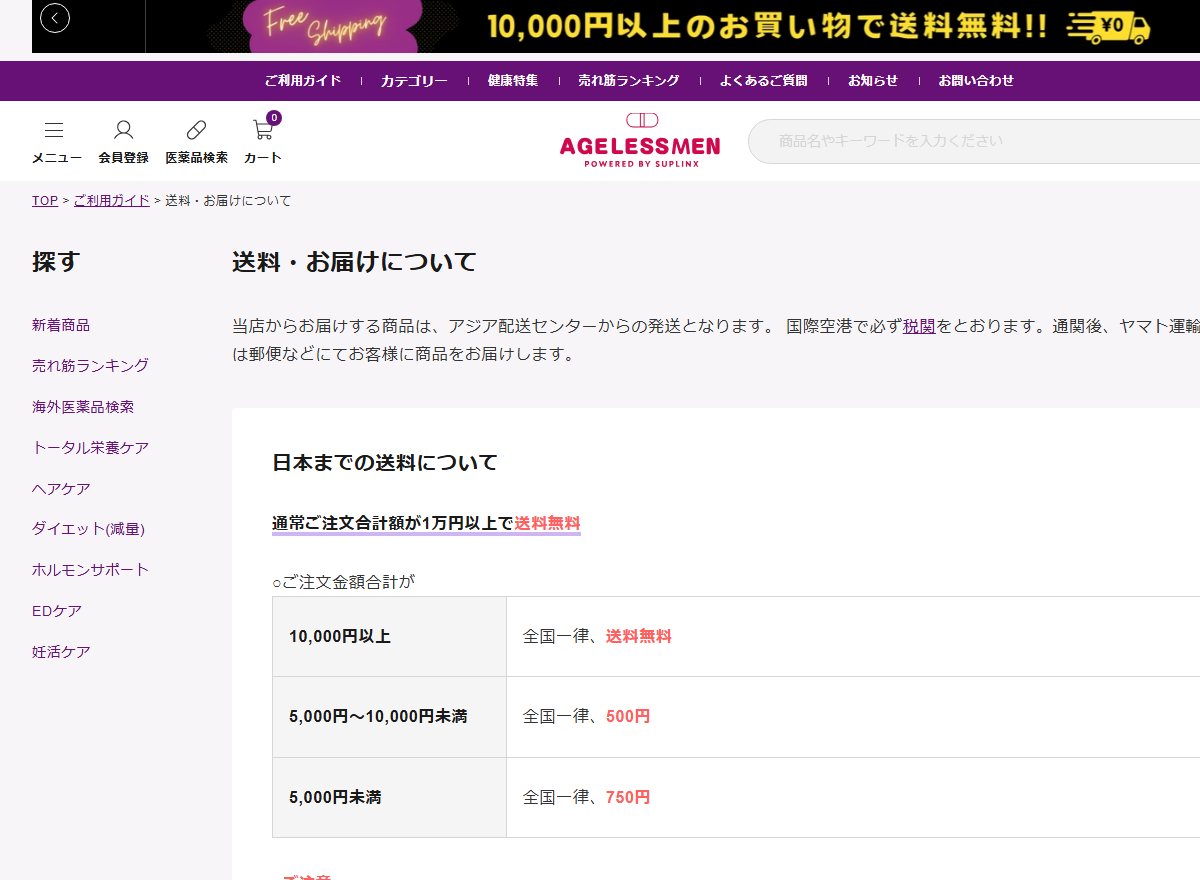This screenshot has width=1200, height=880.
Task: Open 新着商品 in the sidebar
Action: point(61,325)
